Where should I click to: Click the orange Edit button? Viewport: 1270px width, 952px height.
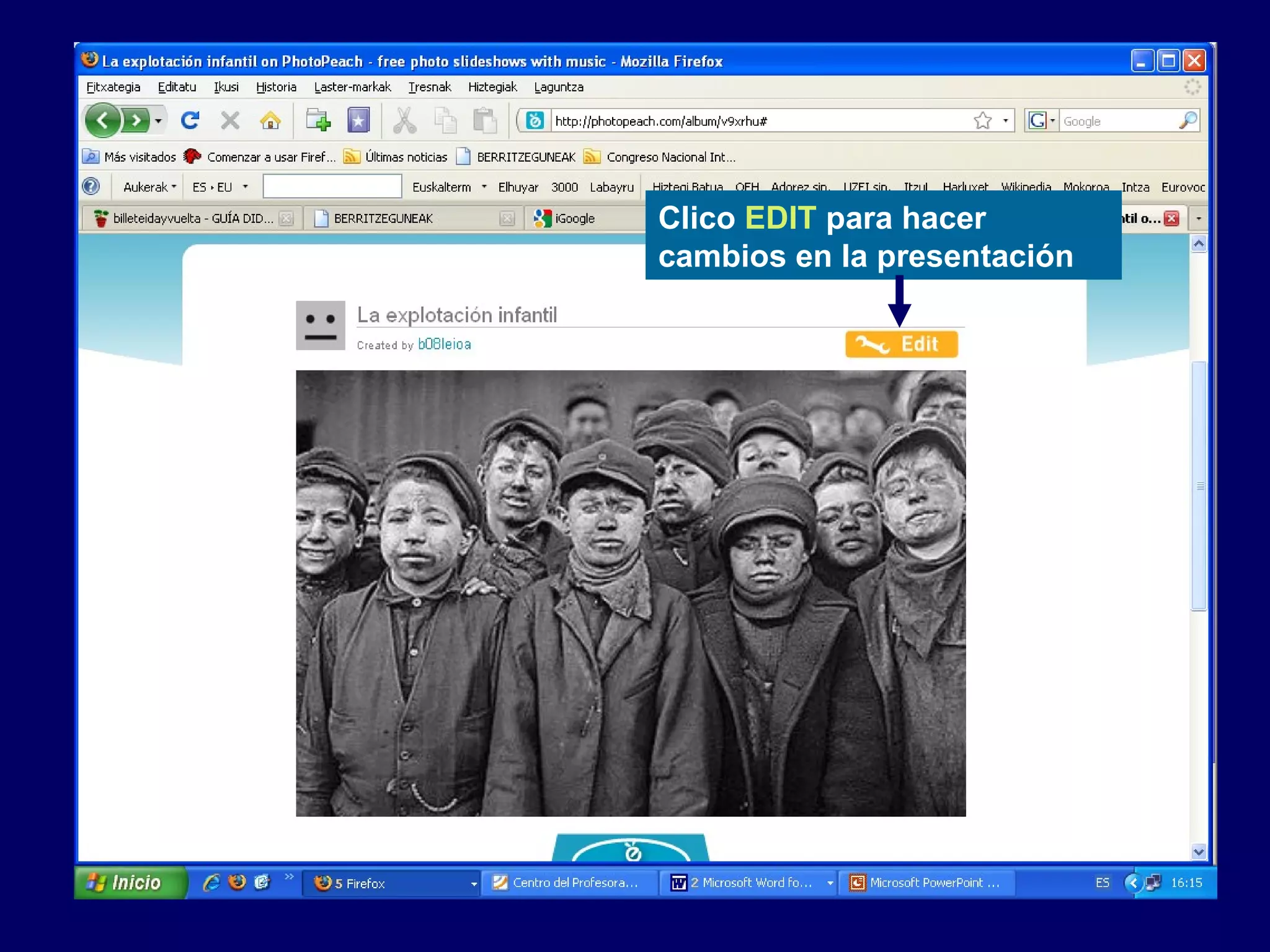(x=901, y=344)
